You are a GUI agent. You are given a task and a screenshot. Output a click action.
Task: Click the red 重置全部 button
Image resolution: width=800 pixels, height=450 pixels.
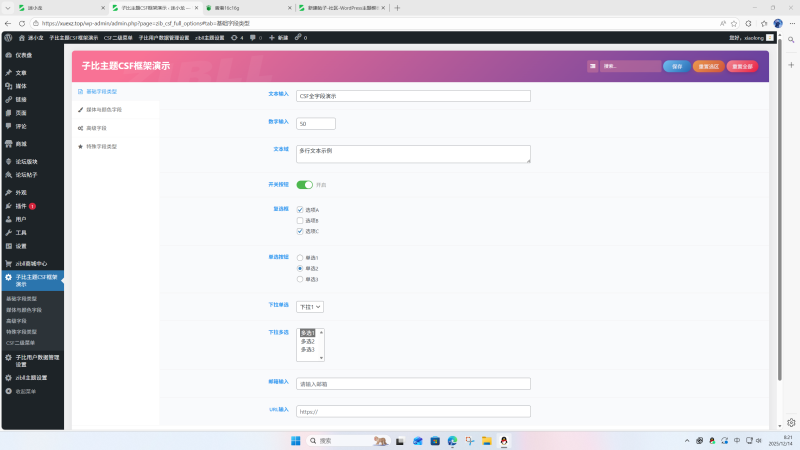[742, 66]
